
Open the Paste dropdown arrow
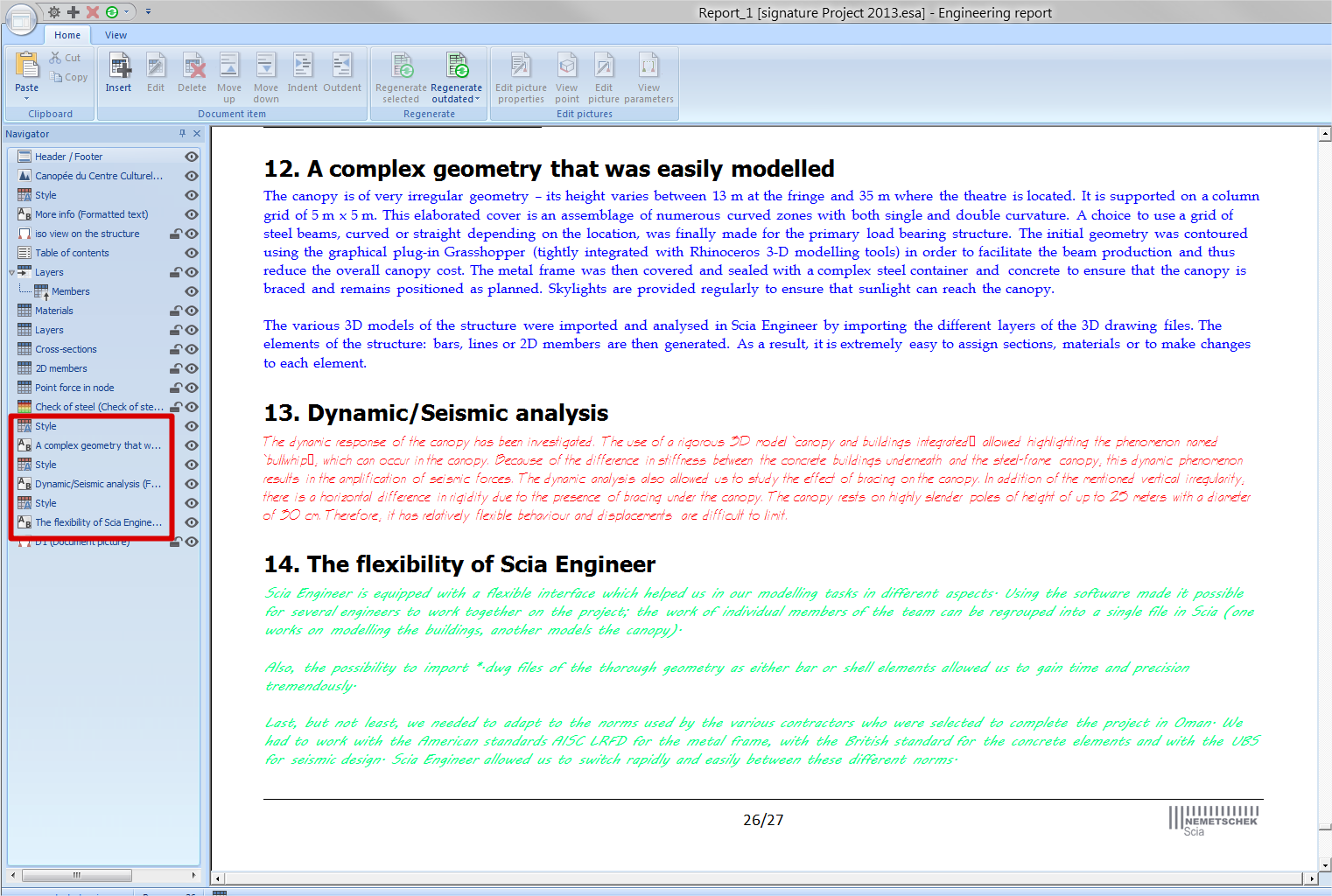point(27,98)
